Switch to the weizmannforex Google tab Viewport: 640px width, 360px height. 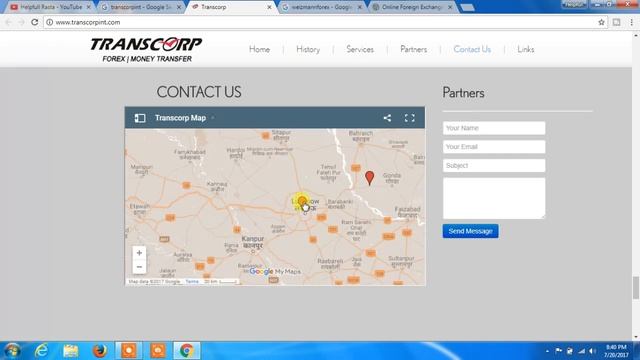(322, 7)
